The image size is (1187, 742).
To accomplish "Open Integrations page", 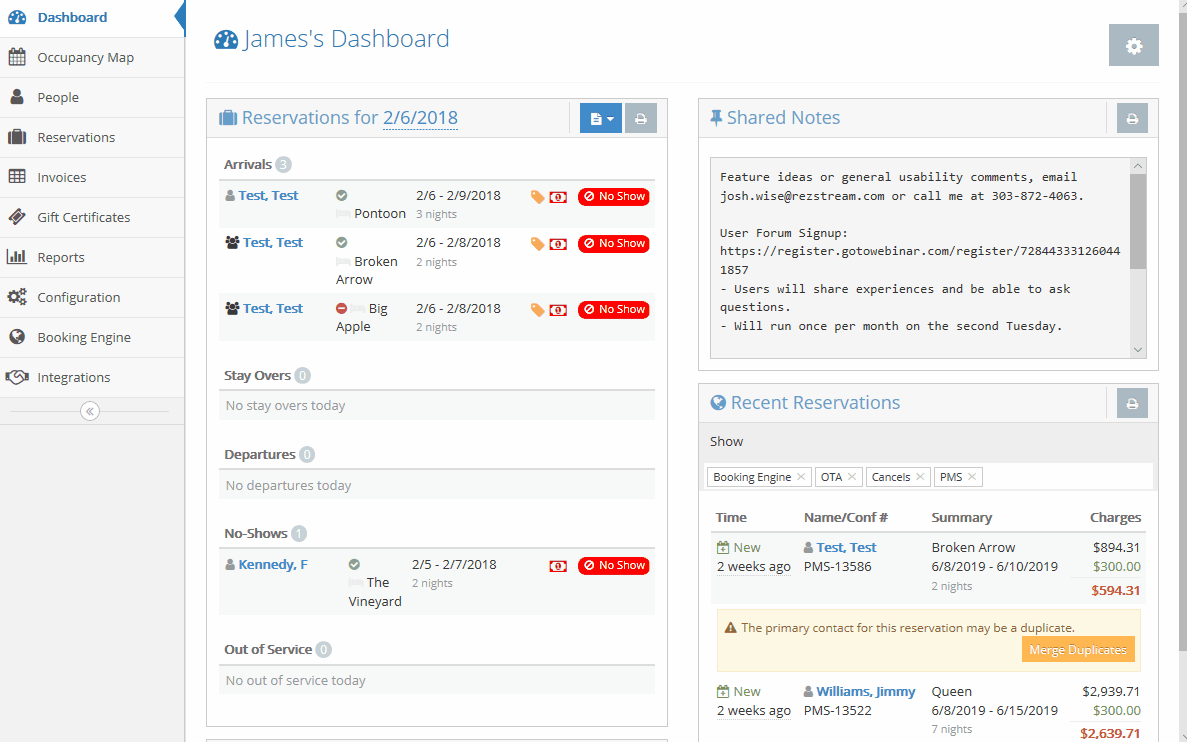I will click(x=92, y=378).
